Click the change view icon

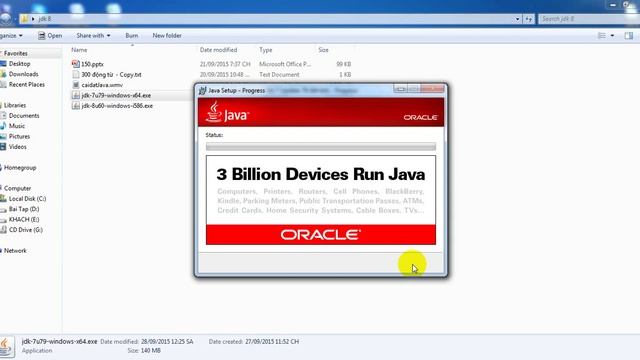602,36
